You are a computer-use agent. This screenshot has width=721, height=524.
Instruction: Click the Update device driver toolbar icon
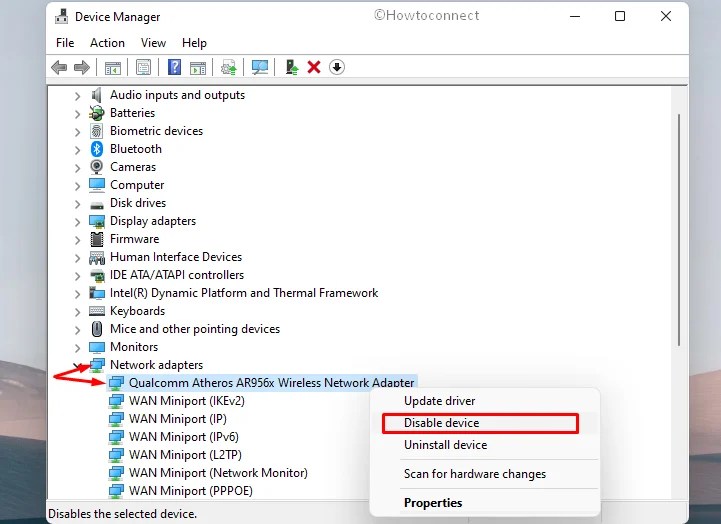tap(229, 68)
